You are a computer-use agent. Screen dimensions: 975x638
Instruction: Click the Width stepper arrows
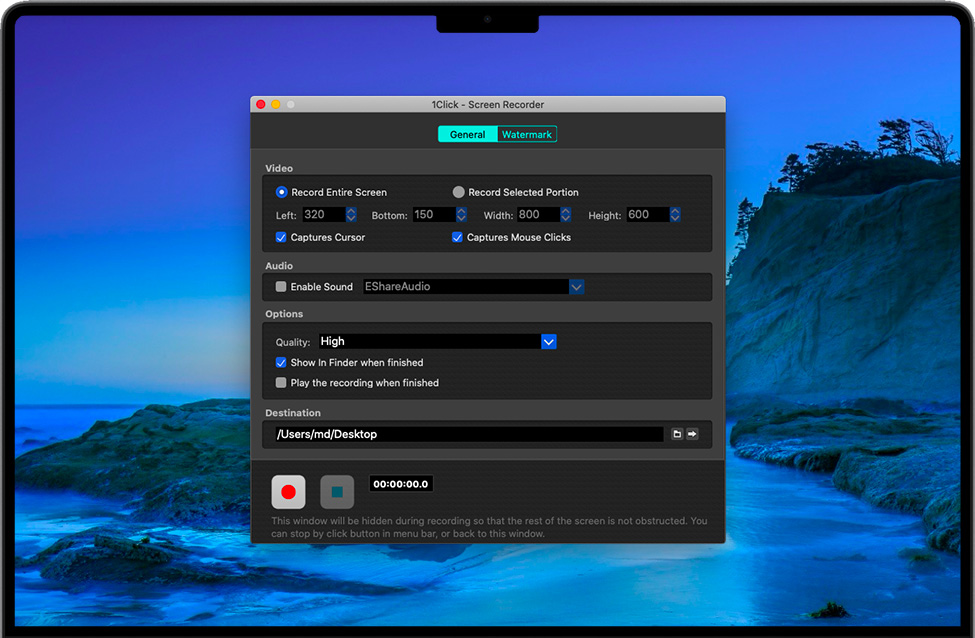pos(566,215)
